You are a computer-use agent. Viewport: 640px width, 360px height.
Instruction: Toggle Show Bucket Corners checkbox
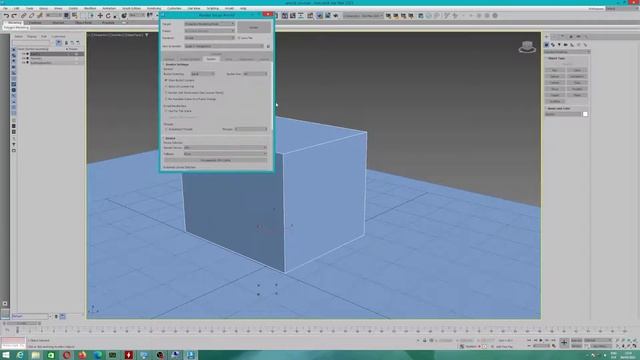click(x=166, y=80)
